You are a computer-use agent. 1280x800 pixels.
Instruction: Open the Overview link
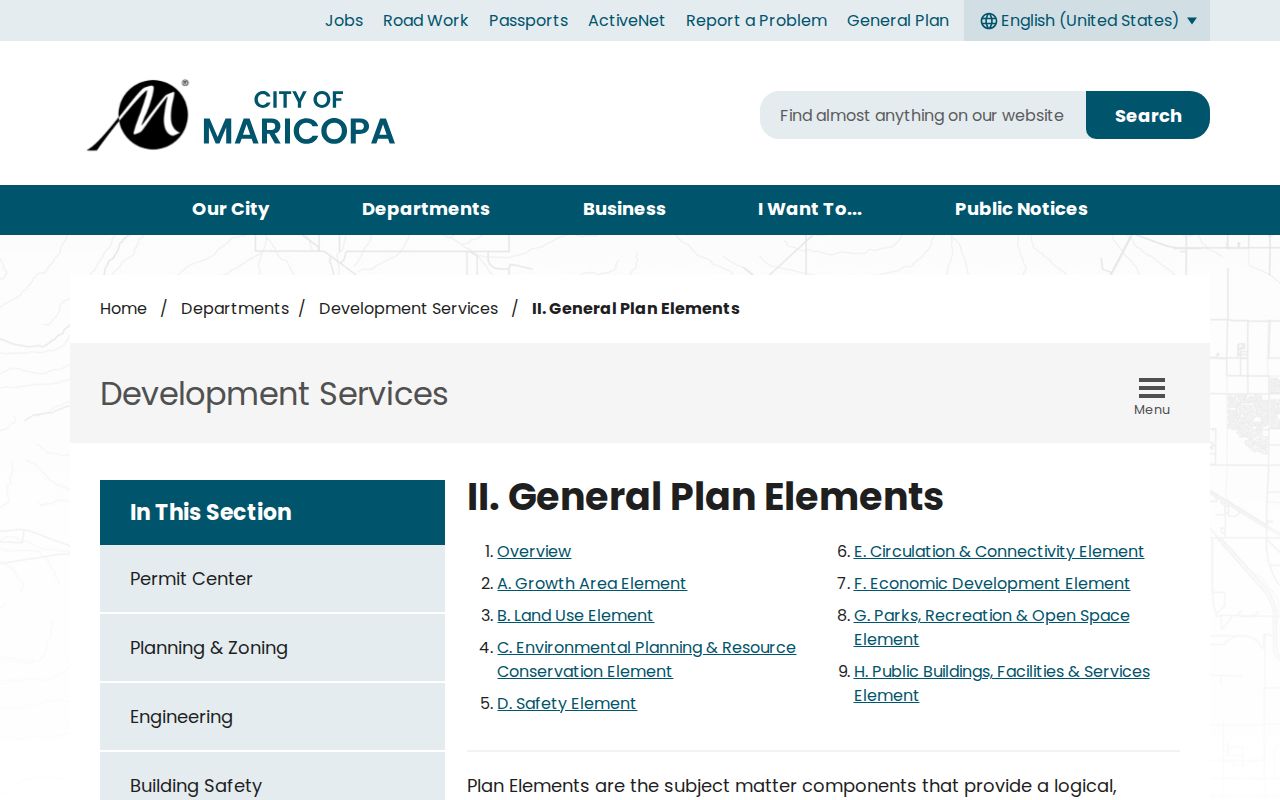coord(534,552)
